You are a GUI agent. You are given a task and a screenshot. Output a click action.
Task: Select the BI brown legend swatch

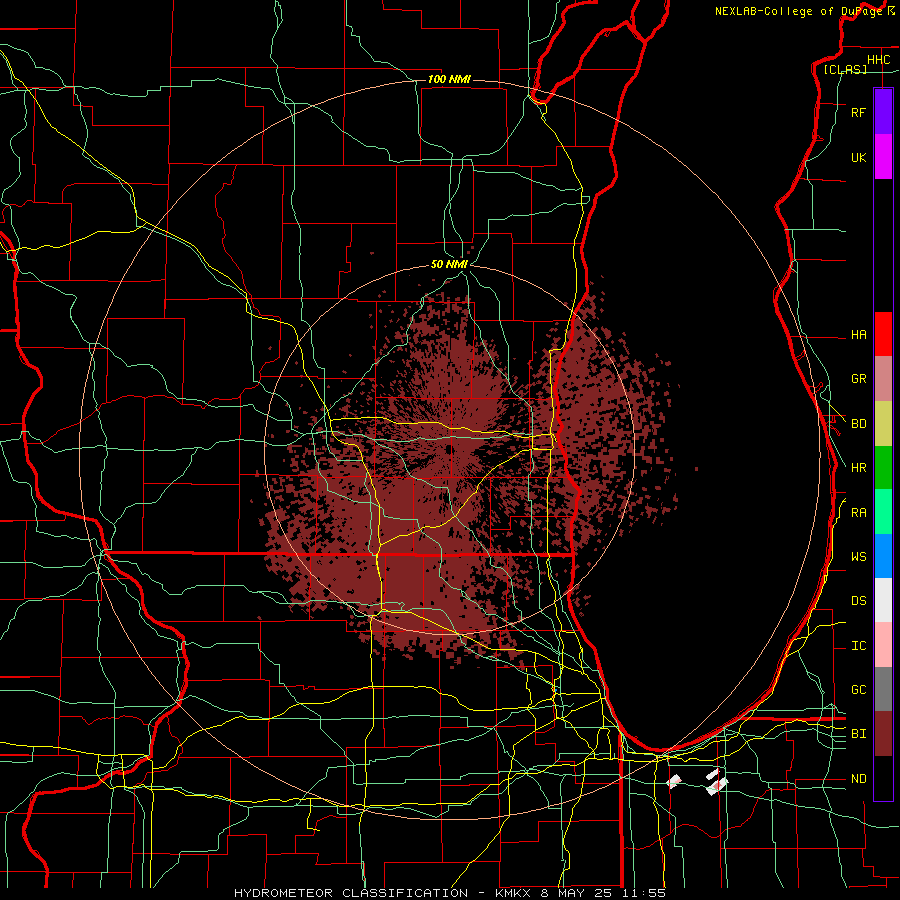[883, 734]
